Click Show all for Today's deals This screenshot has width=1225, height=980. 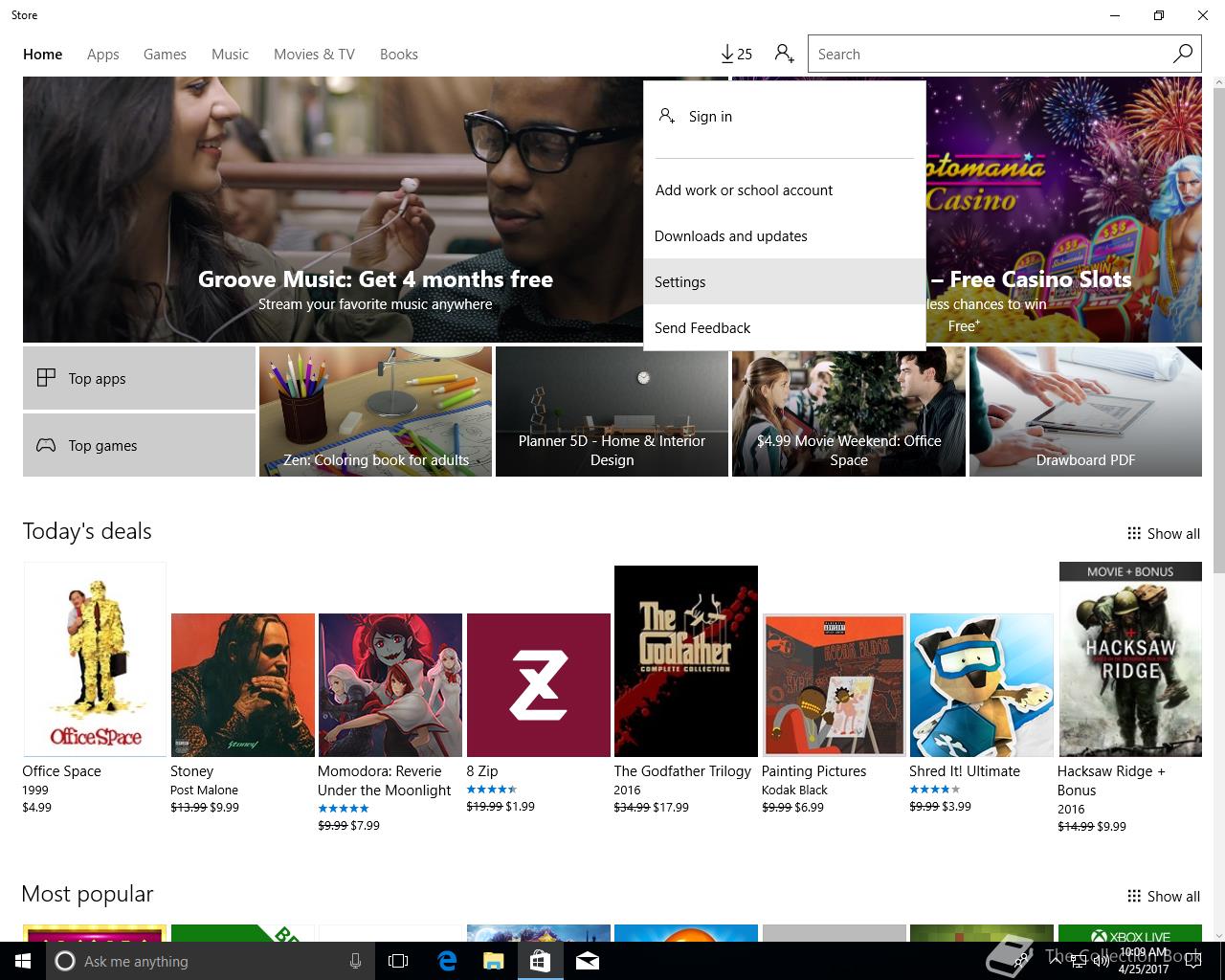pyautogui.click(x=1163, y=534)
